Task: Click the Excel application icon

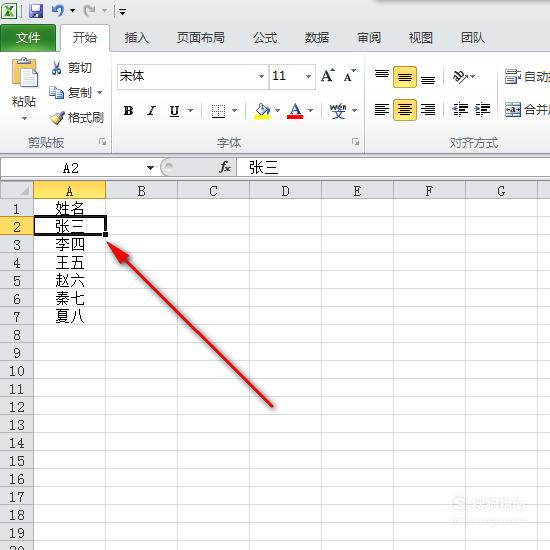Action: [x=9, y=11]
